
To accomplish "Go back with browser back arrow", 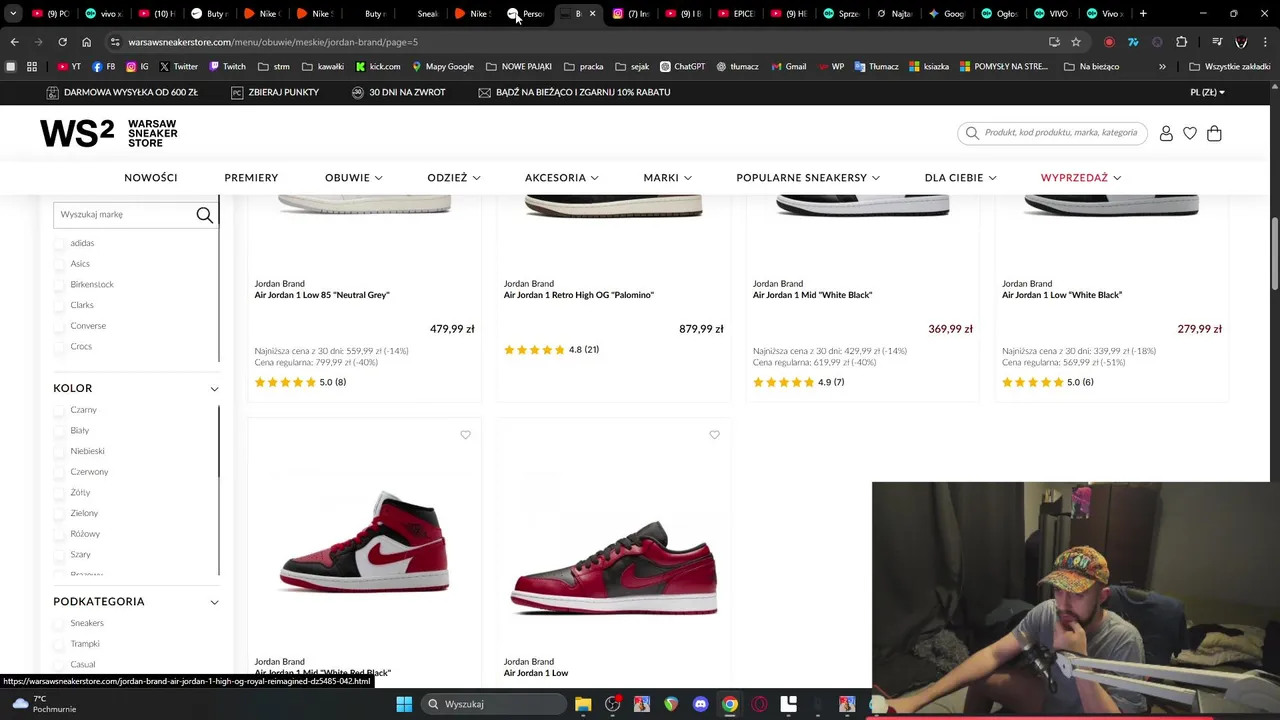I will tap(14, 42).
